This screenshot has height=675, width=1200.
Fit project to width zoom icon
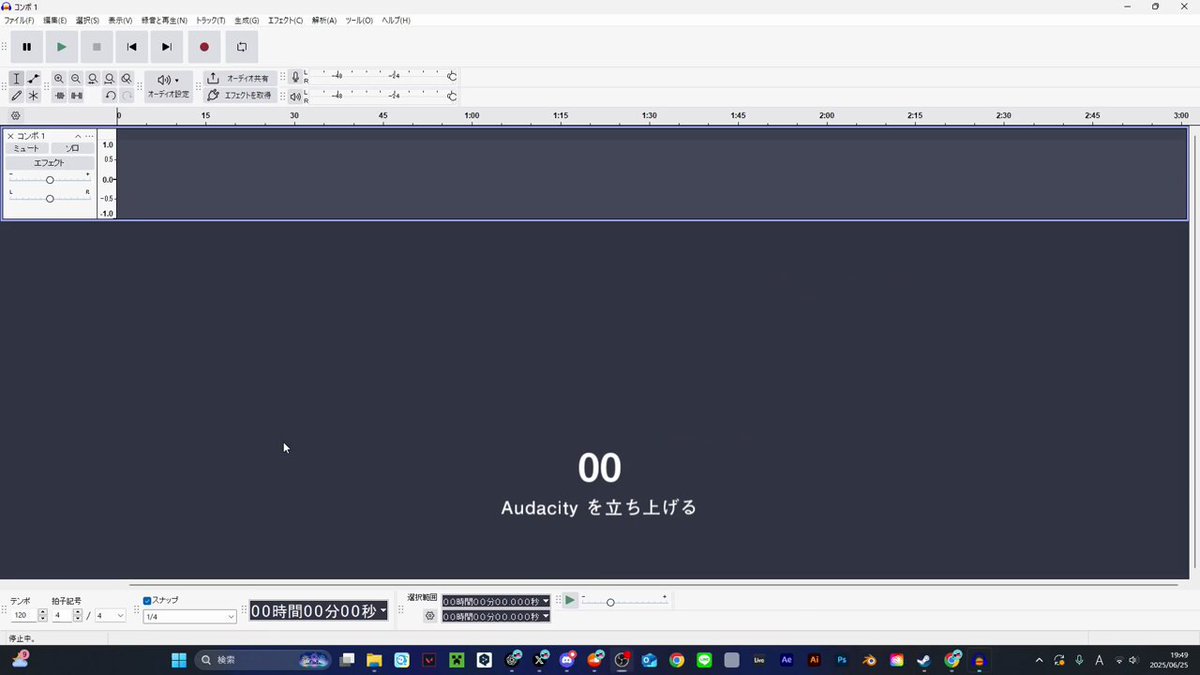(110, 79)
